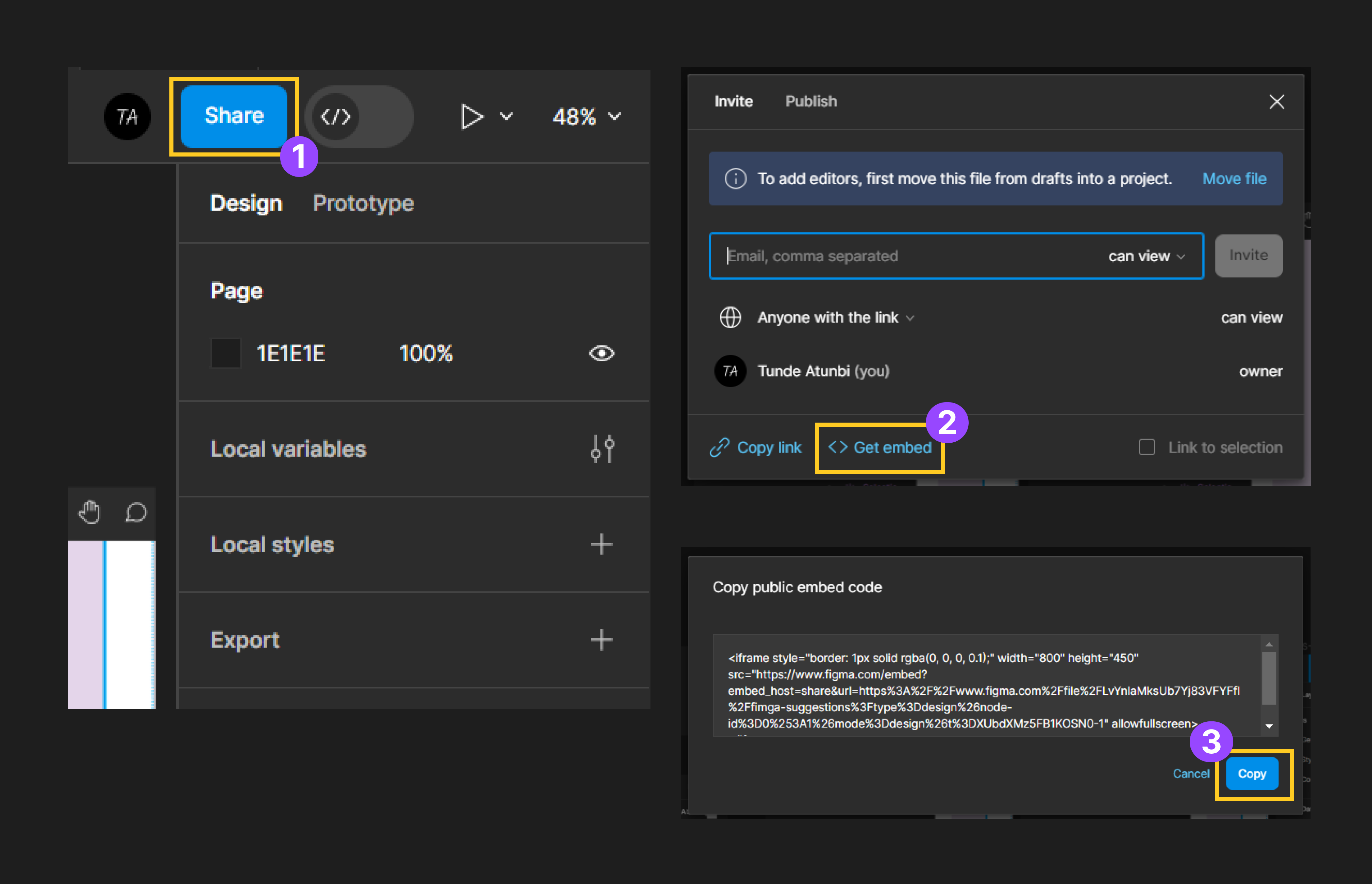
Task: Switch to the Prototype tab
Action: point(363,203)
